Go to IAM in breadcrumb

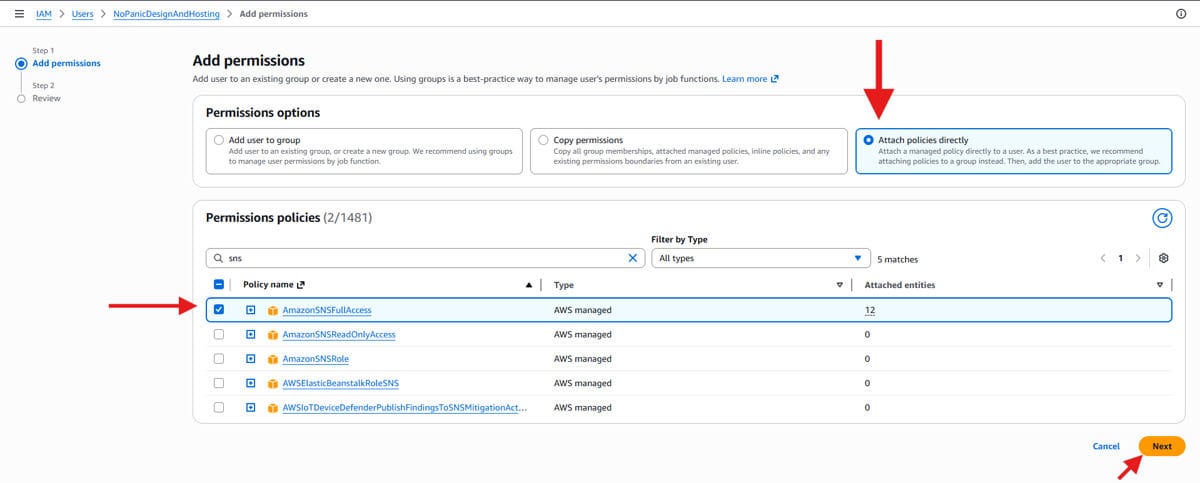[x=44, y=14]
